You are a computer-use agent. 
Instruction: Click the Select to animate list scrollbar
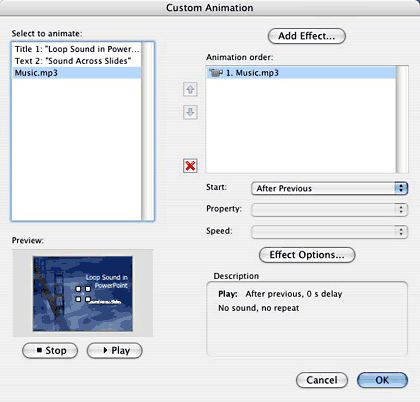coord(148,131)
